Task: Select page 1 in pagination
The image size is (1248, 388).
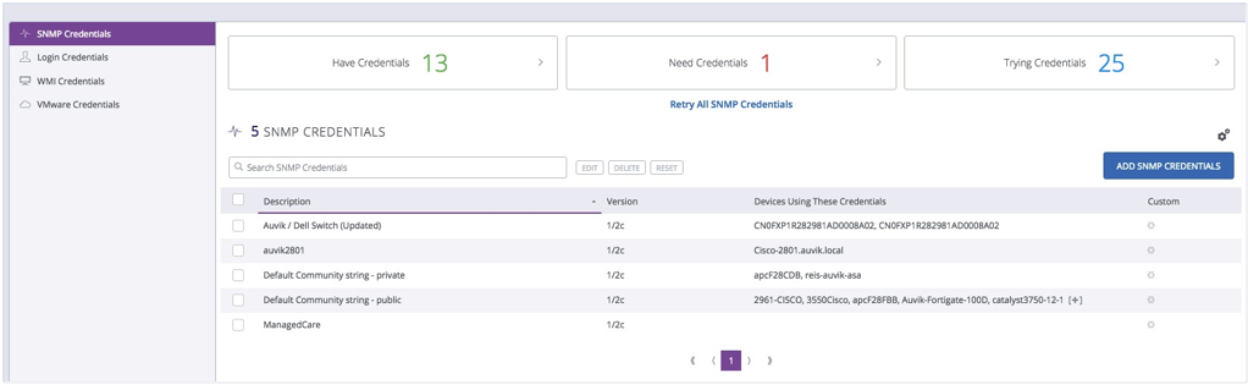Action: (x=731, y=360)
